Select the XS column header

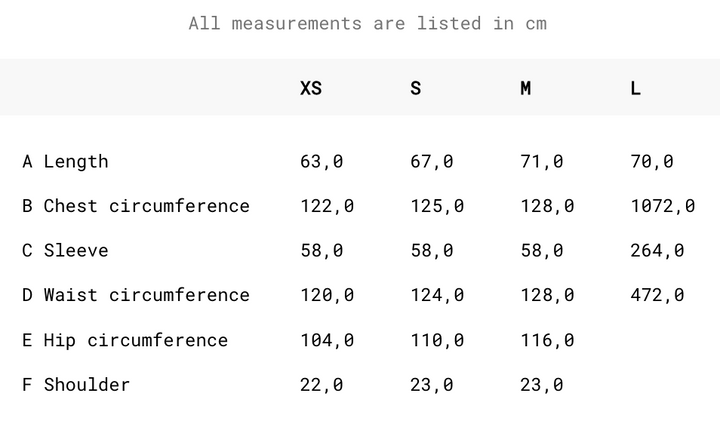coord(311,88)
